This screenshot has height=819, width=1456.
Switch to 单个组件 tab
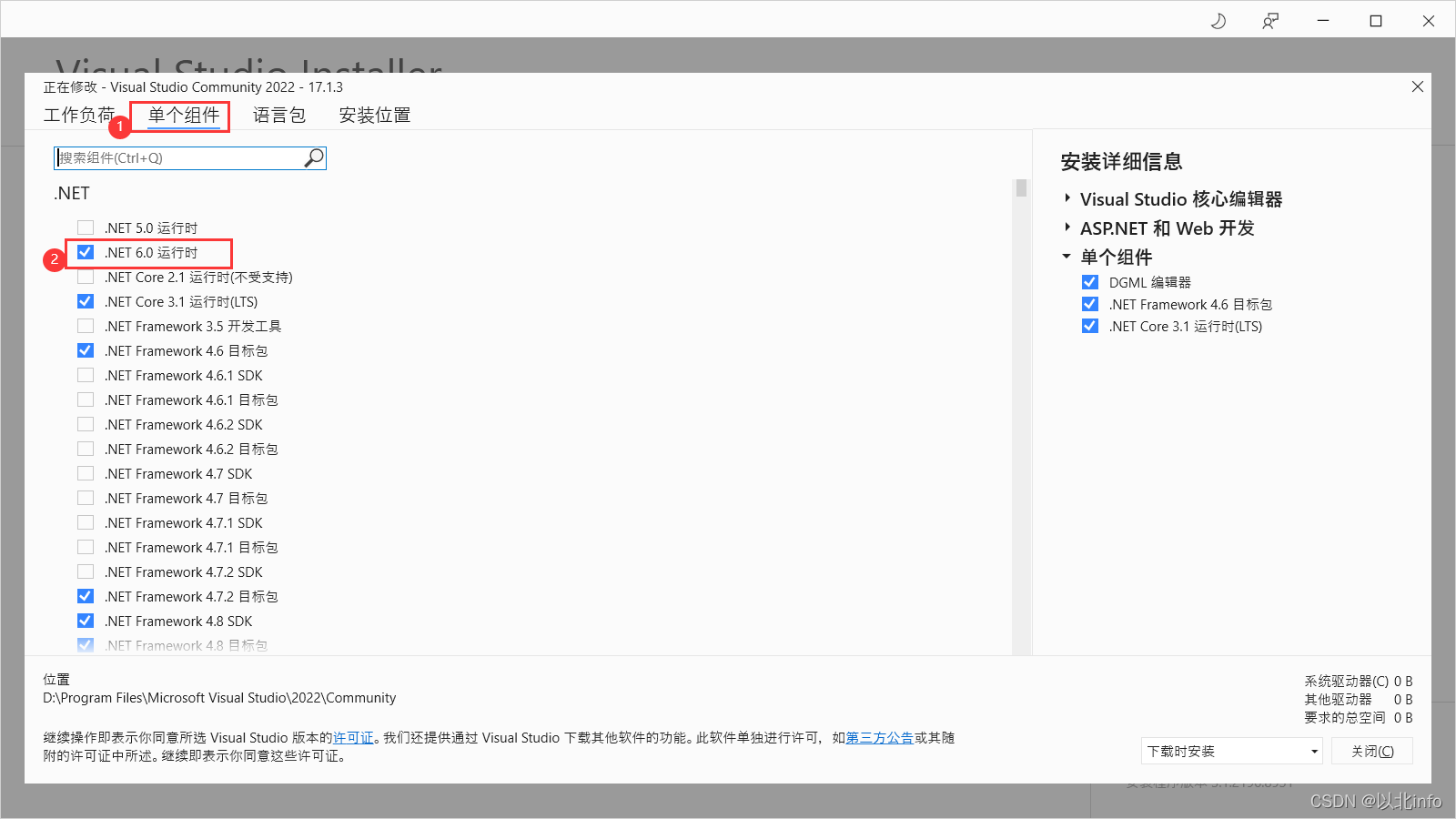point(184,116)
